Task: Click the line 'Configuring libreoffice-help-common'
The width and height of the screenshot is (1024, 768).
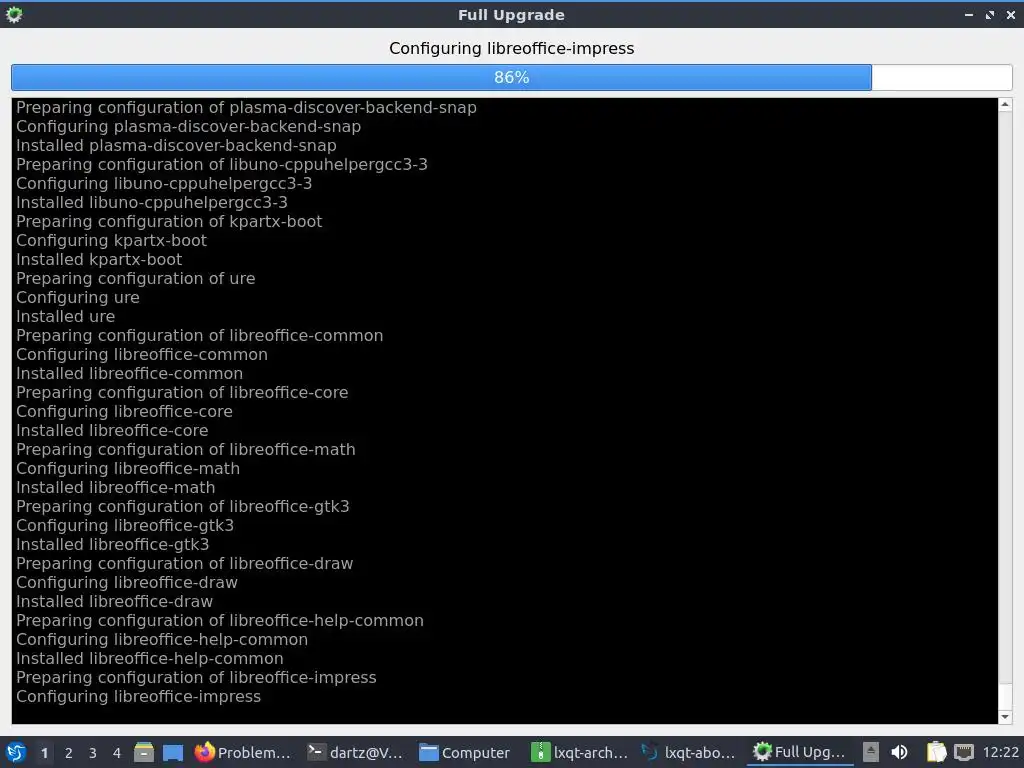Action: [162, 639]
